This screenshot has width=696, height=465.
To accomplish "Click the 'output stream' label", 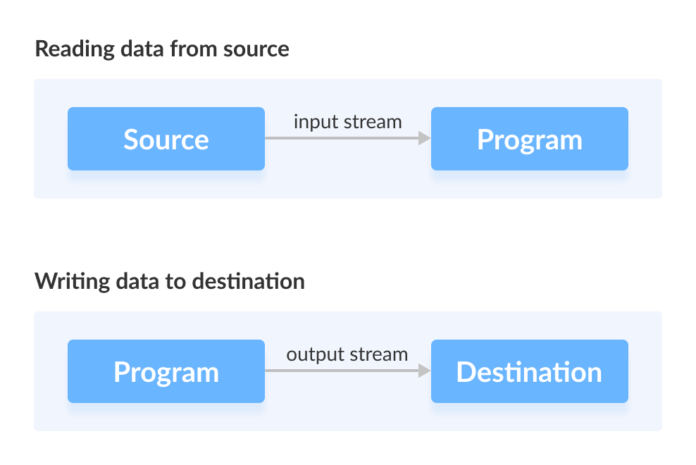I will click(x=347, y=355).
